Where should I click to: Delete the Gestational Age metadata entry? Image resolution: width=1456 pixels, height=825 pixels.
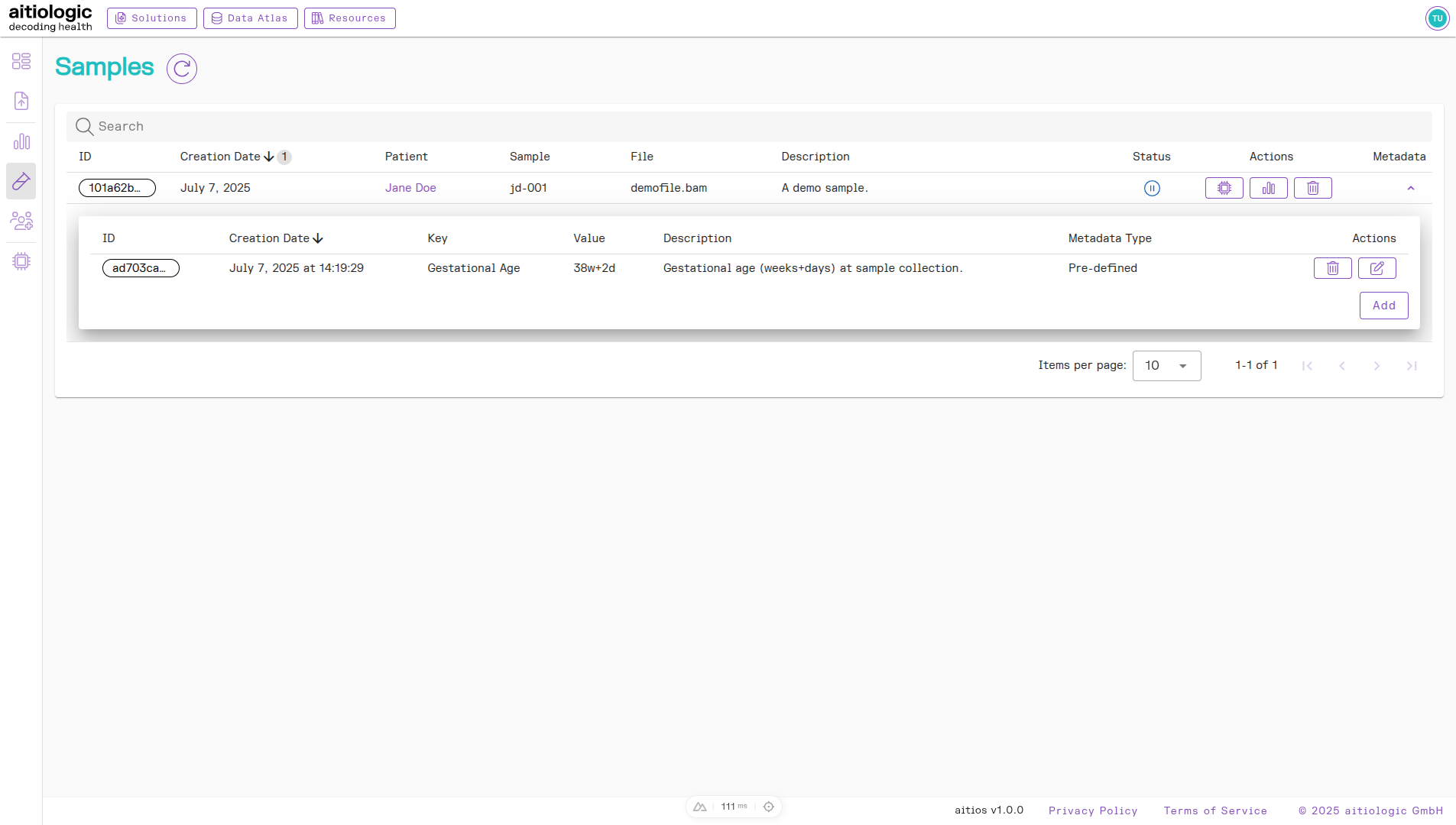(x=1332, y=268)
